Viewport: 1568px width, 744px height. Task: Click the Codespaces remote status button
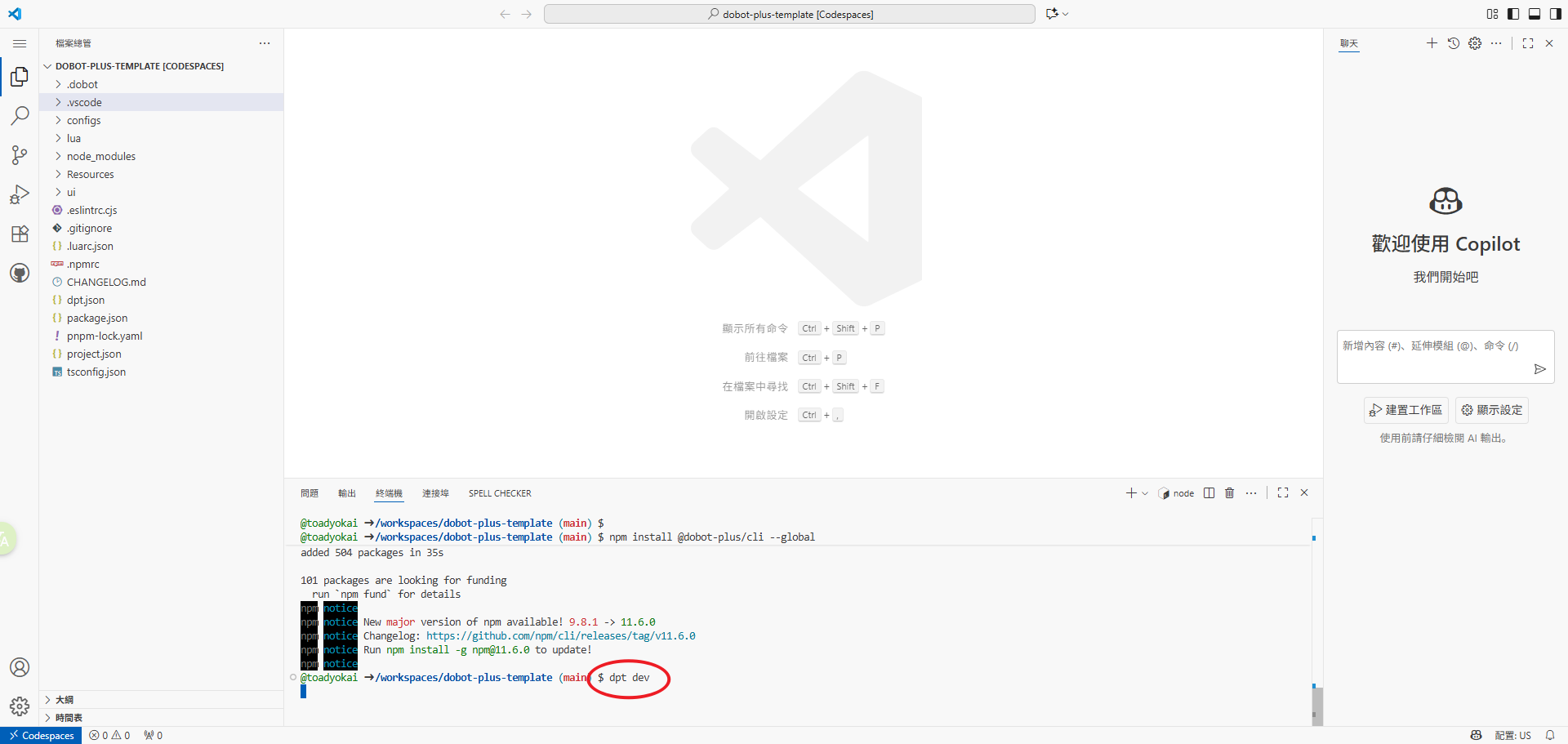(x=41, y=736)
